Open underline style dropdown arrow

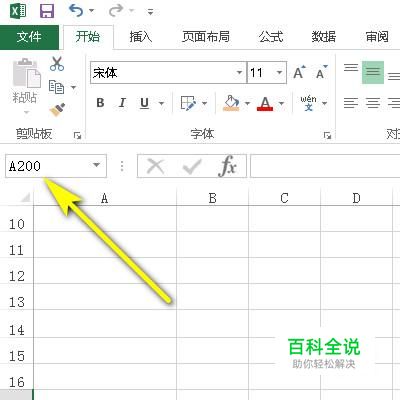point(161,103)
